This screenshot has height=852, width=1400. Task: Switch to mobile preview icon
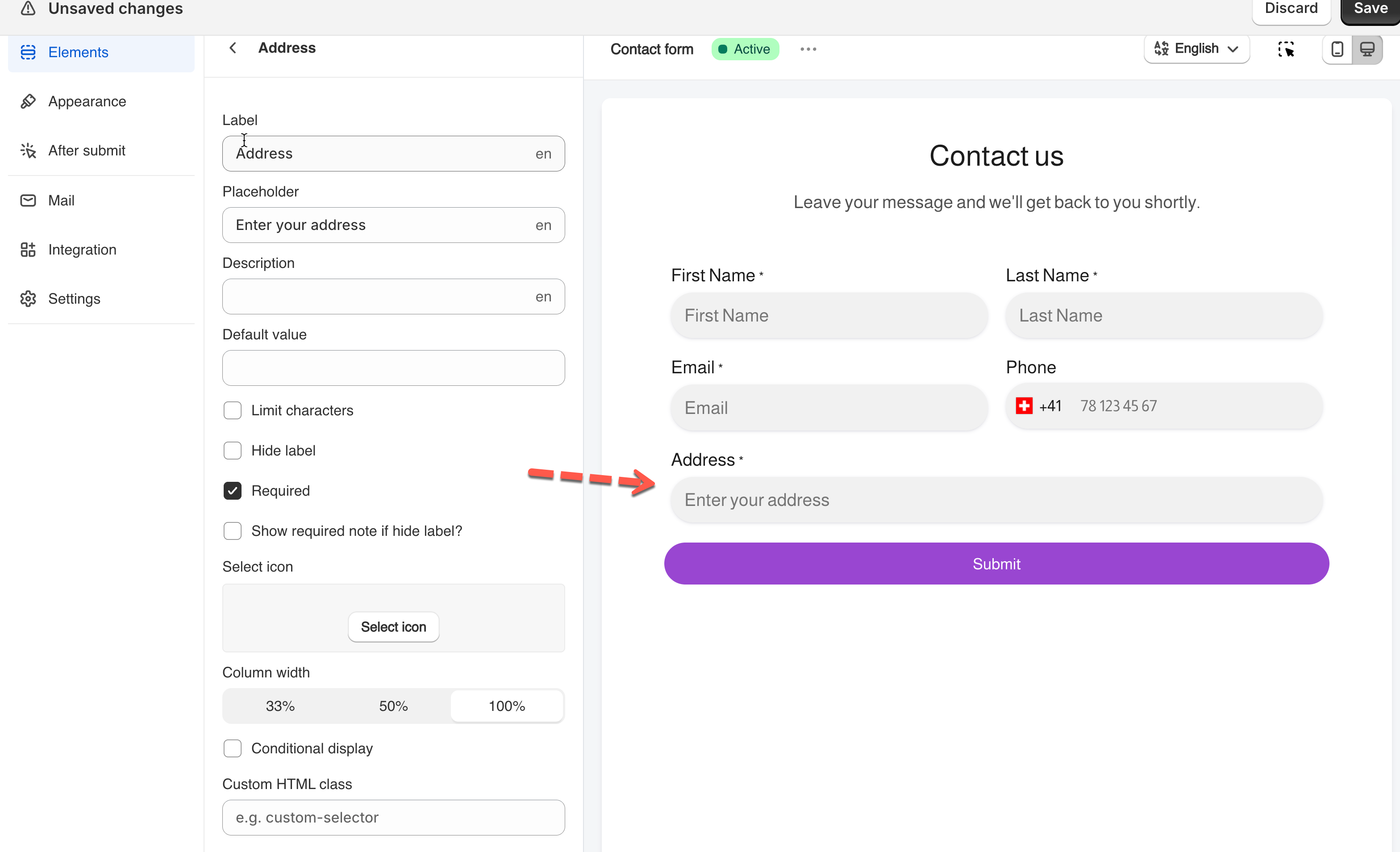tap(1337, 50)
